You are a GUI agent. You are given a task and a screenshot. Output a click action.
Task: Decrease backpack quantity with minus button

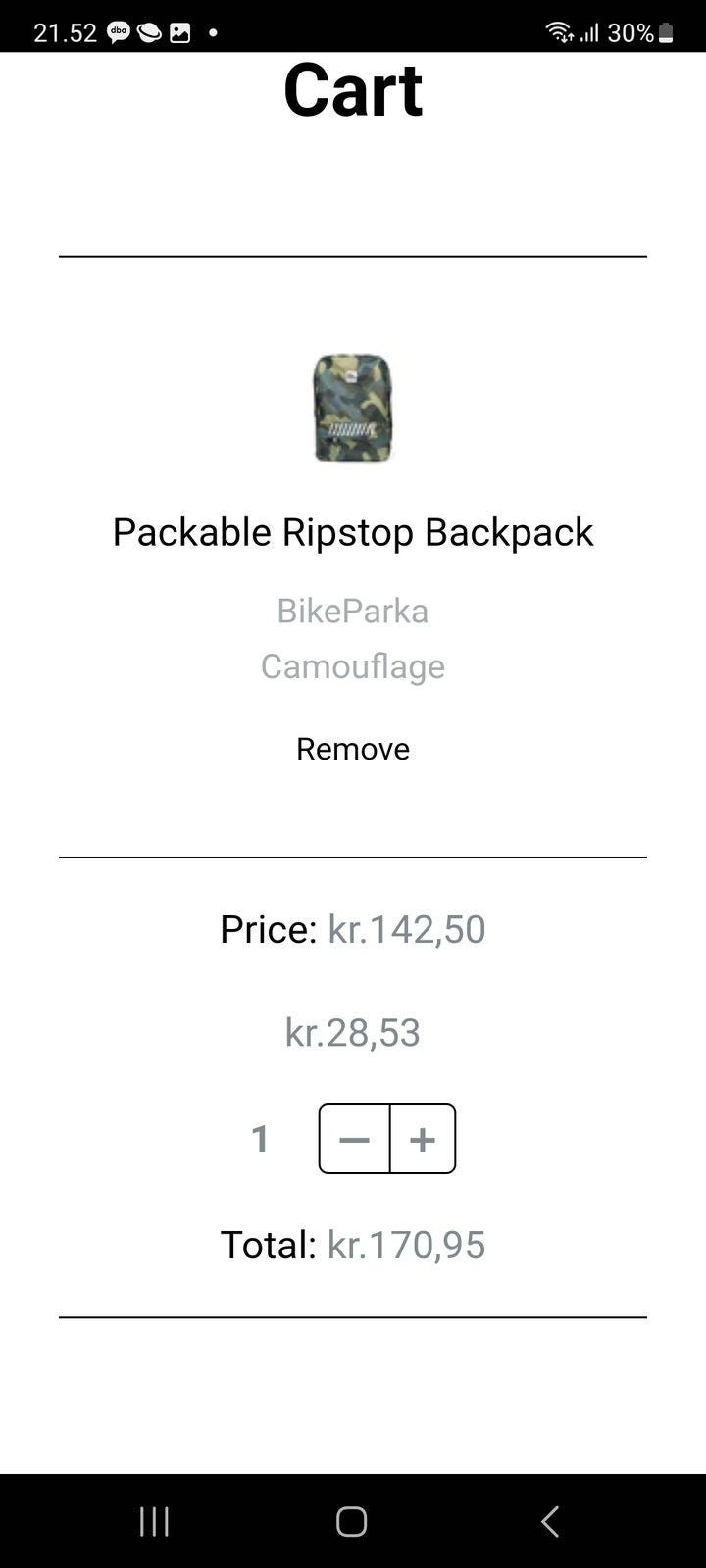[x=354, y=1139]
